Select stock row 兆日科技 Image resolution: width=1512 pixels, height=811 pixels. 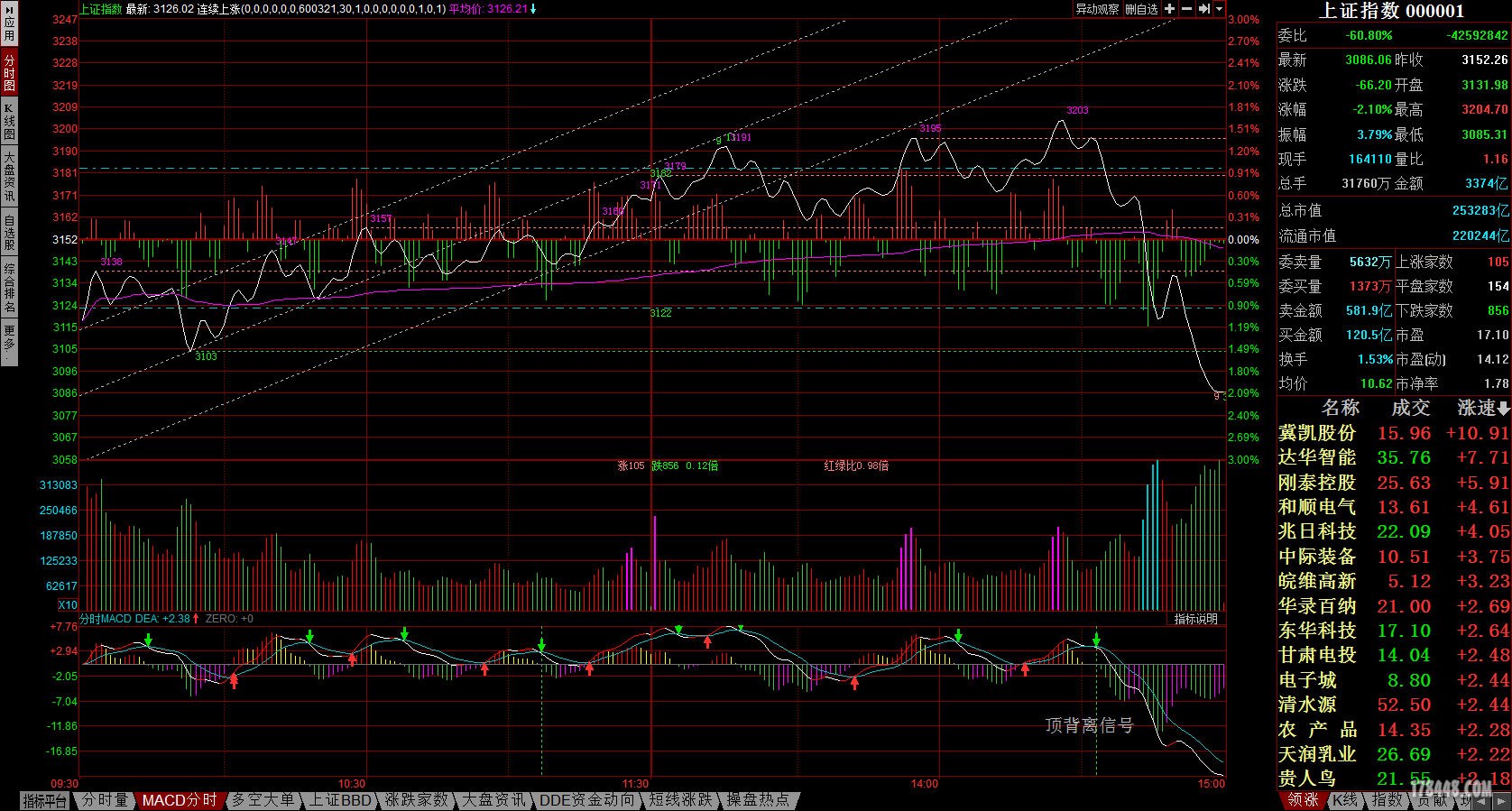1394,531
